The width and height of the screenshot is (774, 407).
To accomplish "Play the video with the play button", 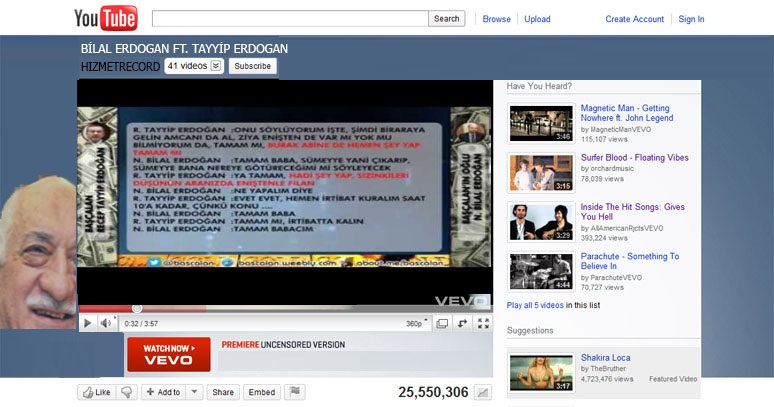I will tap(87, 323).
